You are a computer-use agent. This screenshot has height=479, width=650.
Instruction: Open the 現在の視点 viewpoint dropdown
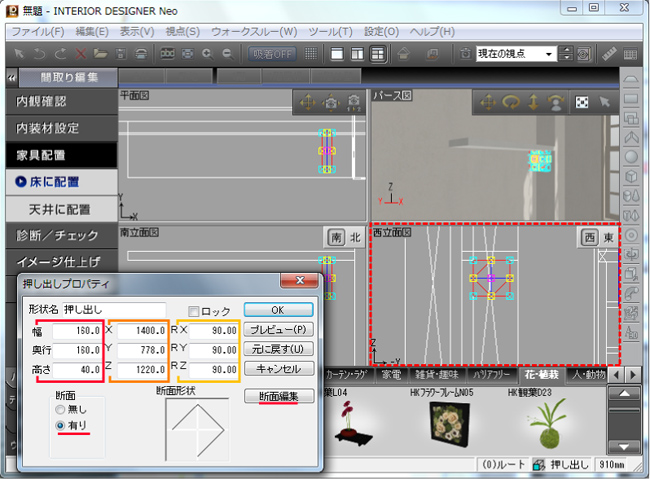(x=550, y=53)
